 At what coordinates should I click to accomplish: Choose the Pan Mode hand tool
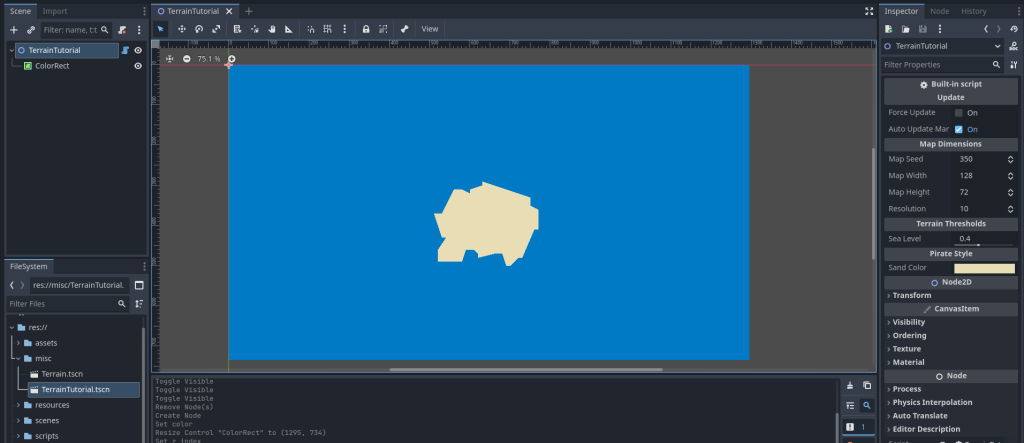point(271,29)
